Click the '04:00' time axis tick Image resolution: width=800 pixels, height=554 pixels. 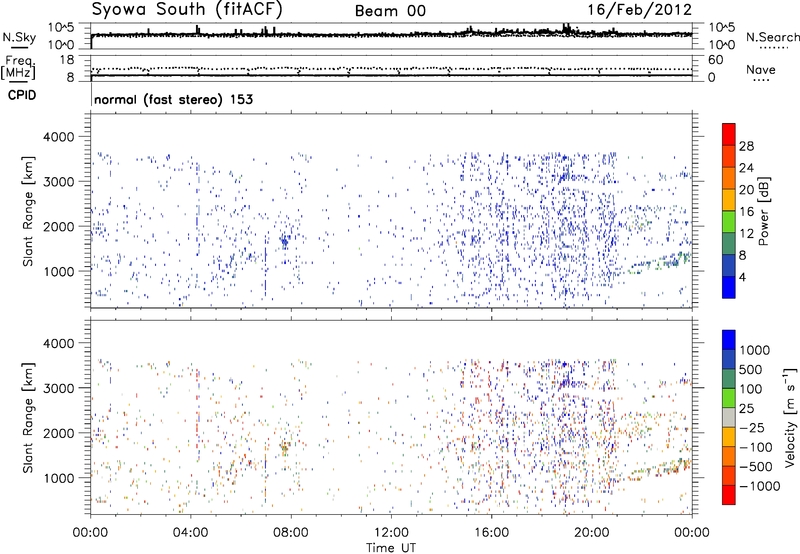coord(190,533)
